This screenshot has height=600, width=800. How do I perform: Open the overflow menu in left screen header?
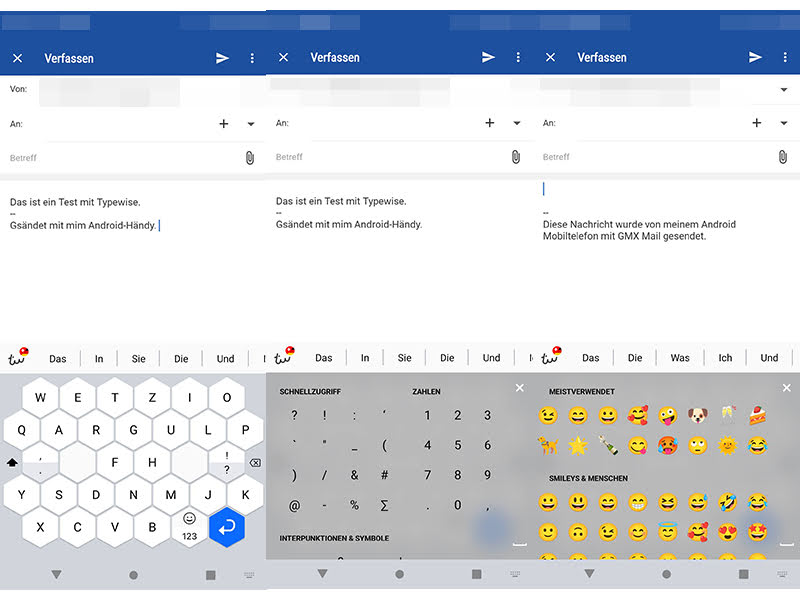coord(252,58)
